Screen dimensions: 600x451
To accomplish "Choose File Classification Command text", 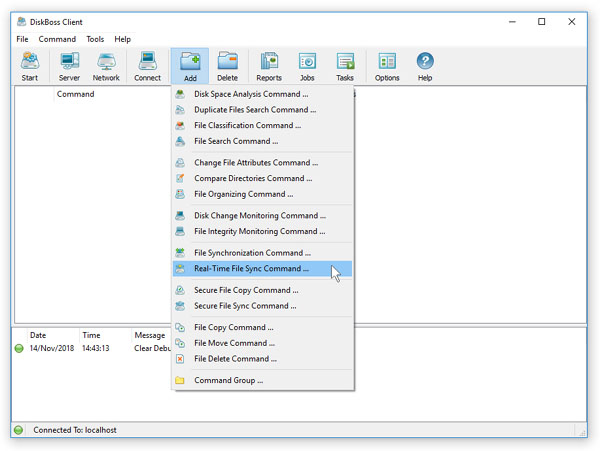I will [x=248, y=125].
